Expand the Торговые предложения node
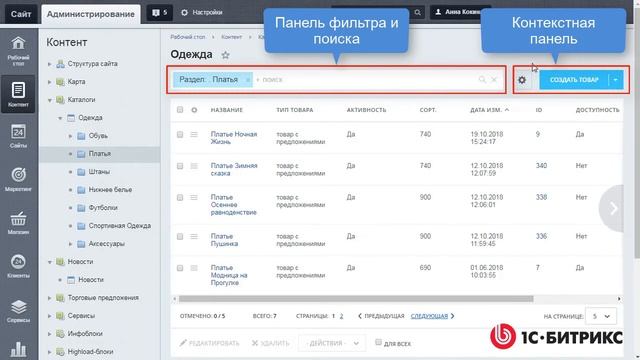This screenshot has height=360, width=640. [50, 298]
